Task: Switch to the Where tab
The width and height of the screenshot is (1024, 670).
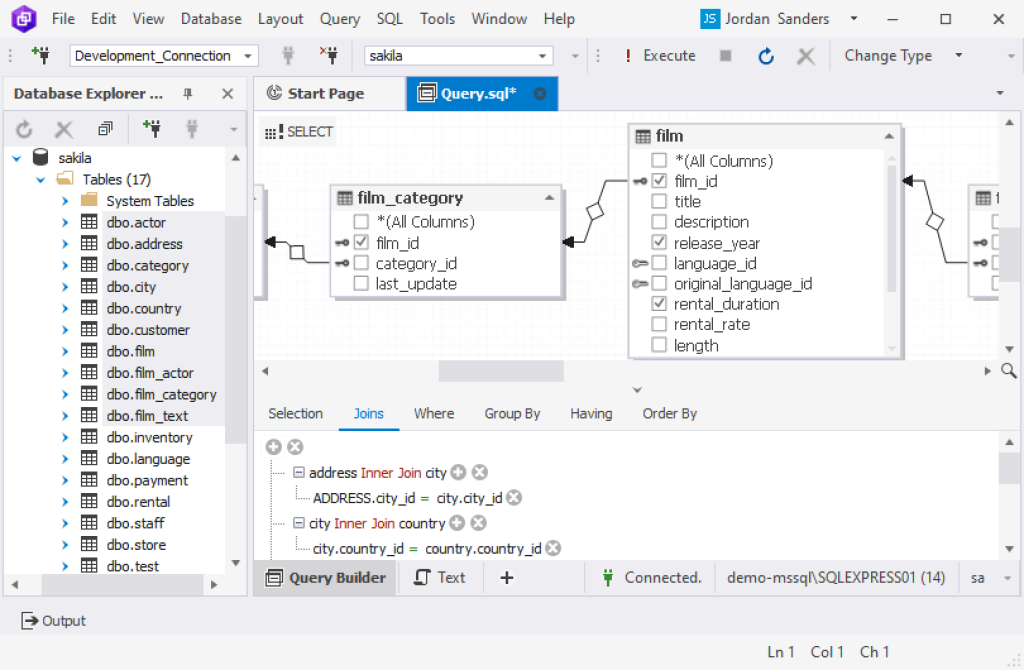Action: pyautogui.click(x=434, y=413)
